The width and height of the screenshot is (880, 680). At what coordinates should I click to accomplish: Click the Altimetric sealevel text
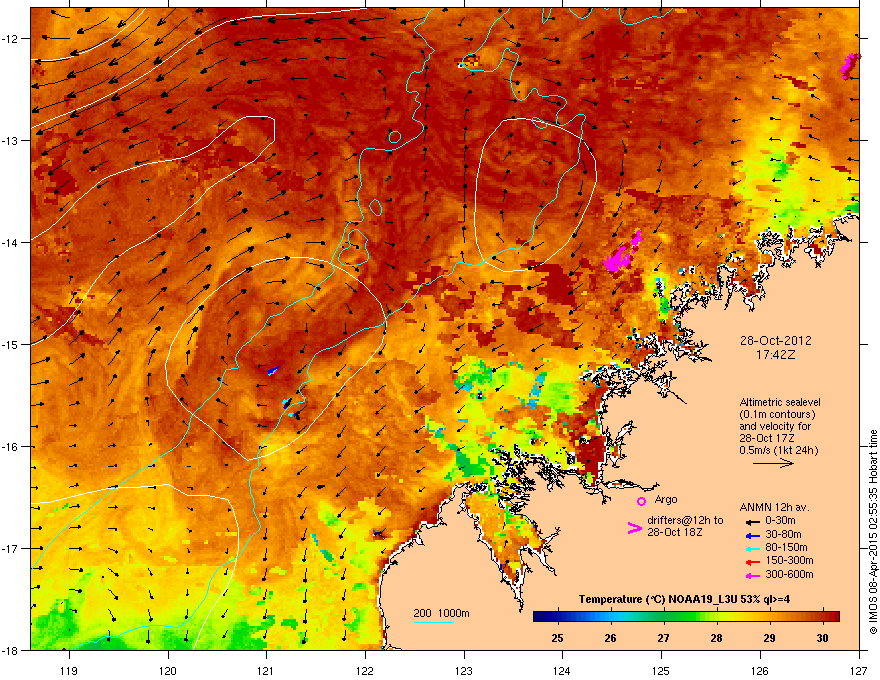(x=780, y=402)
